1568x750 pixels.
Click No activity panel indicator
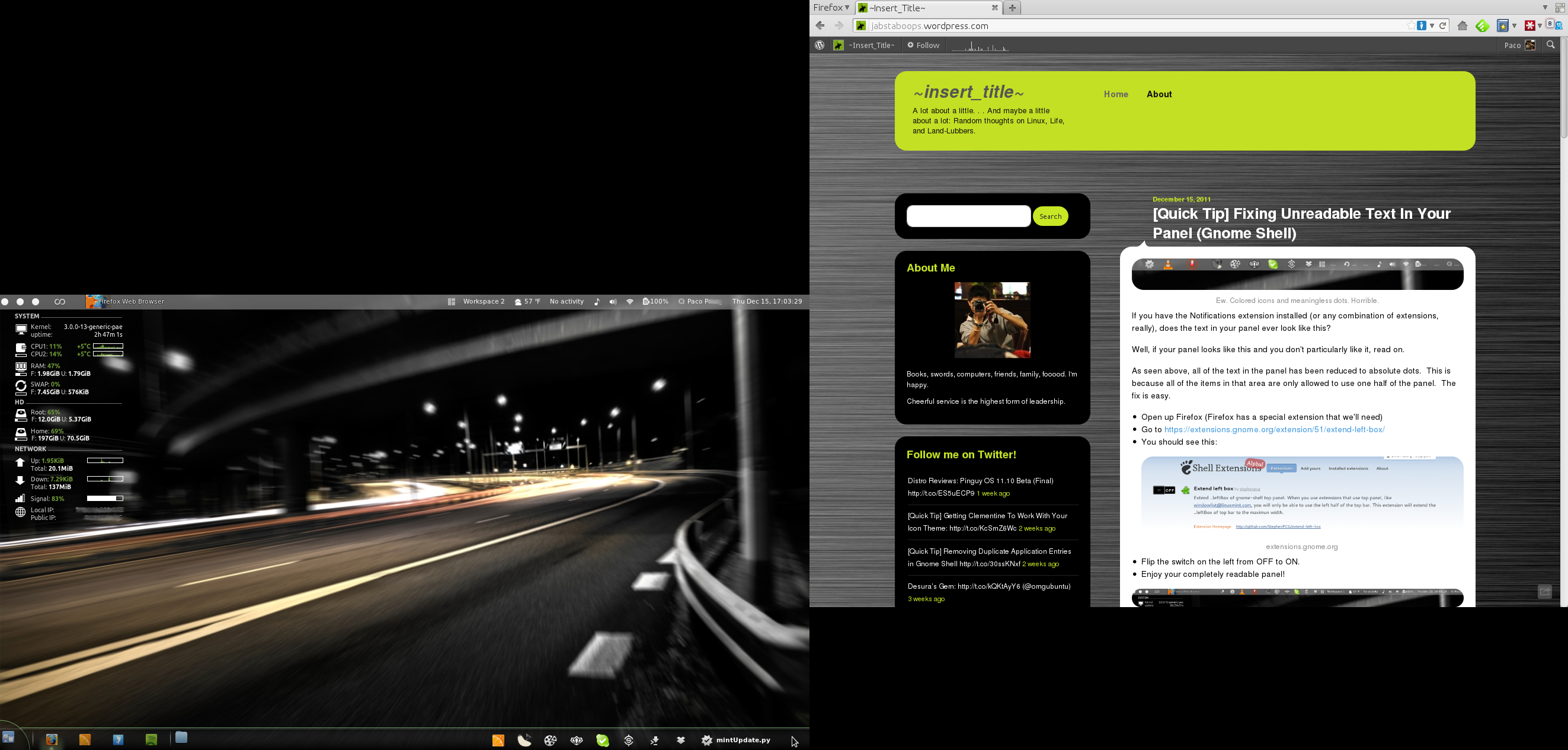click(x=566, y=301)
